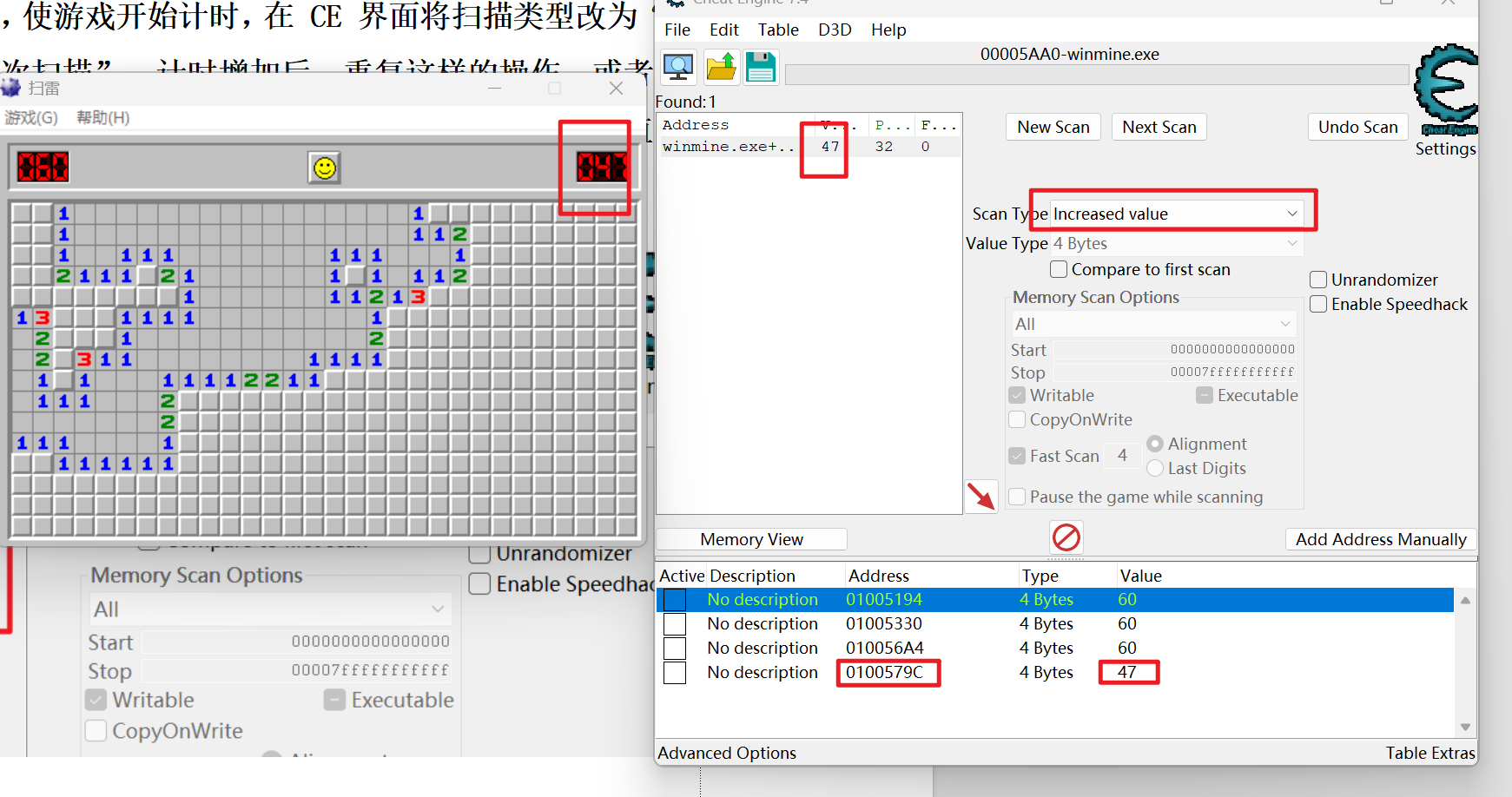Click address 010056A4 in the address list
The width and height of the screenshot is (1512, 797).
(885, 648)
